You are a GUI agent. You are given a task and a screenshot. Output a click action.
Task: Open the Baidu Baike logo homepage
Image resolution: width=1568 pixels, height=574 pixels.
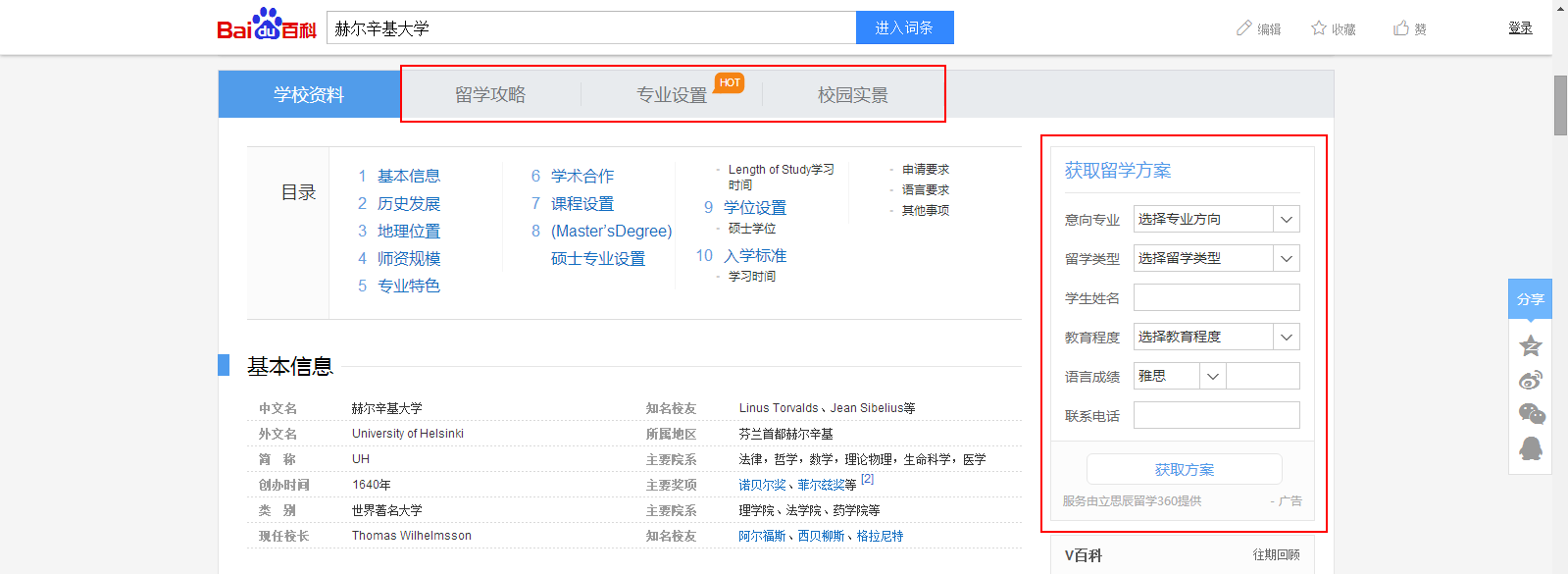(x=267, y=25)
